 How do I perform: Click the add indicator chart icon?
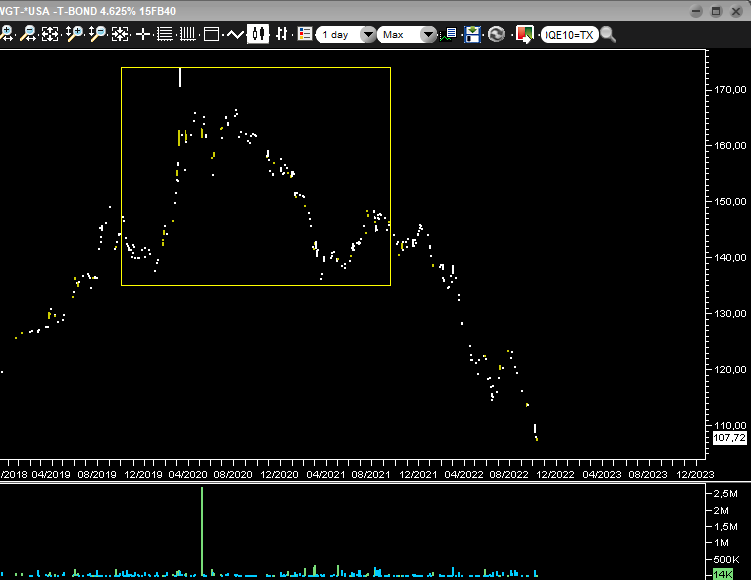point(449,34)
